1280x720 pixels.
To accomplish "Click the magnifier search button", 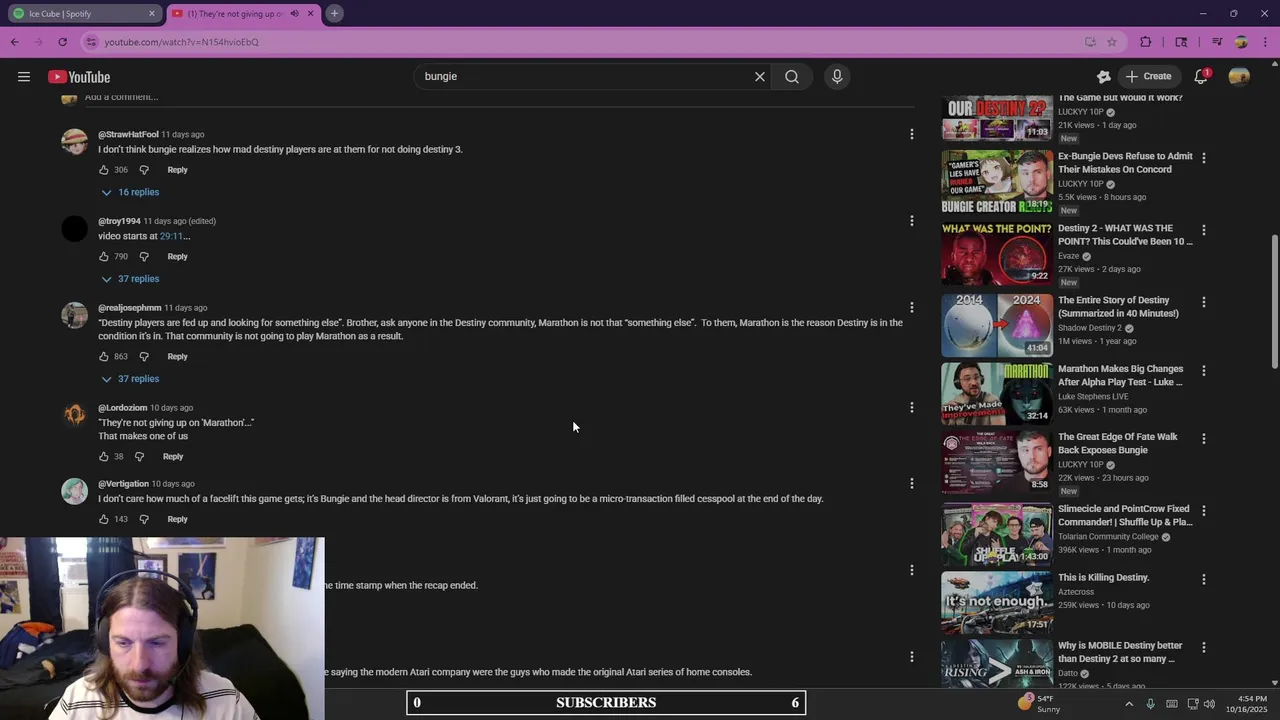I will (792, 76).
